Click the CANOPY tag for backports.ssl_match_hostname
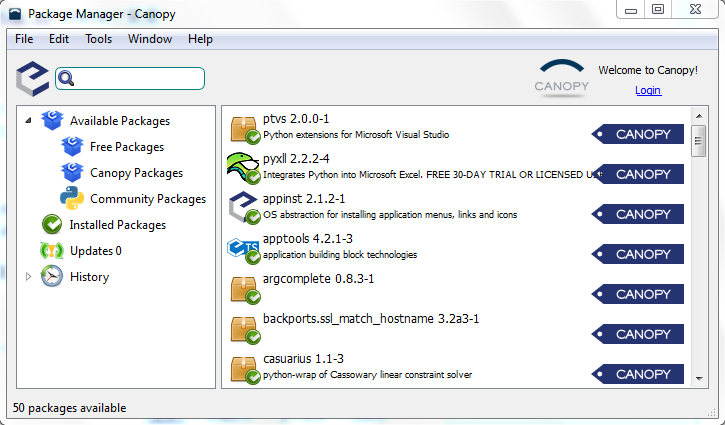The image size is (725, 425). pyautogui.click(x=638, y=334)
